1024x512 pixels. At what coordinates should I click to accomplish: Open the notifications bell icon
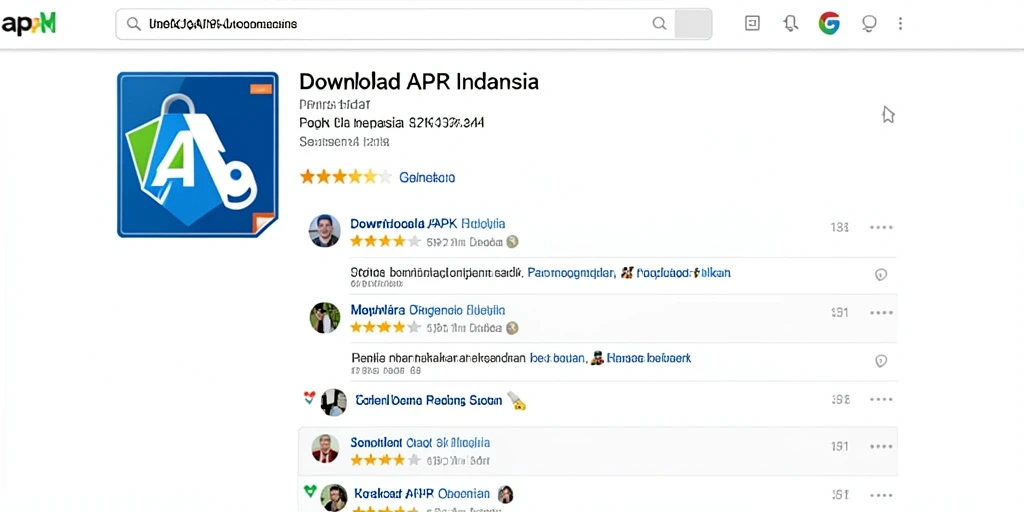point(791,24)
